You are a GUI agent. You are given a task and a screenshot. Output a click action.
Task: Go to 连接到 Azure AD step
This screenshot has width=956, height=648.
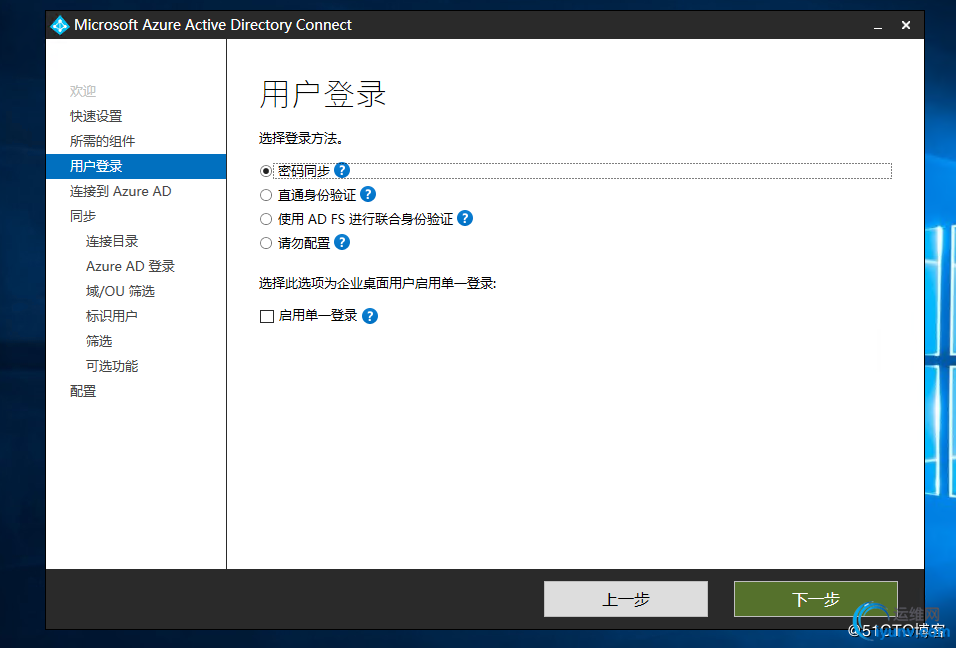click(121, 191)
